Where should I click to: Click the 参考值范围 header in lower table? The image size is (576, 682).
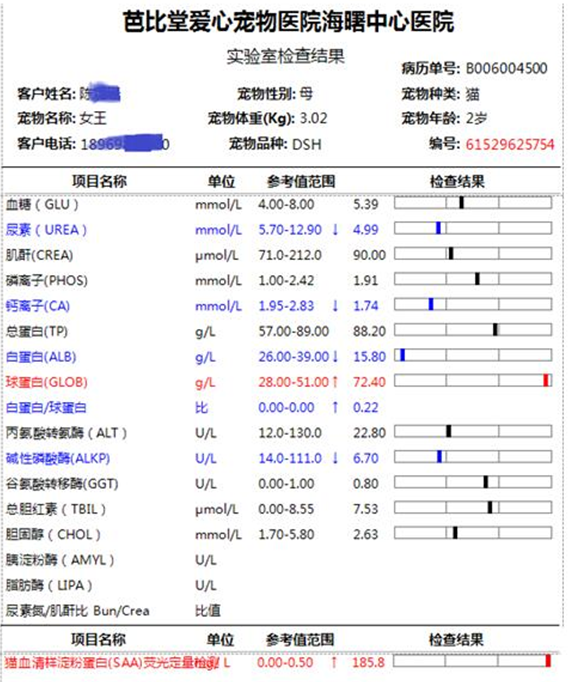pyautogui.click(x=300, y=640)
